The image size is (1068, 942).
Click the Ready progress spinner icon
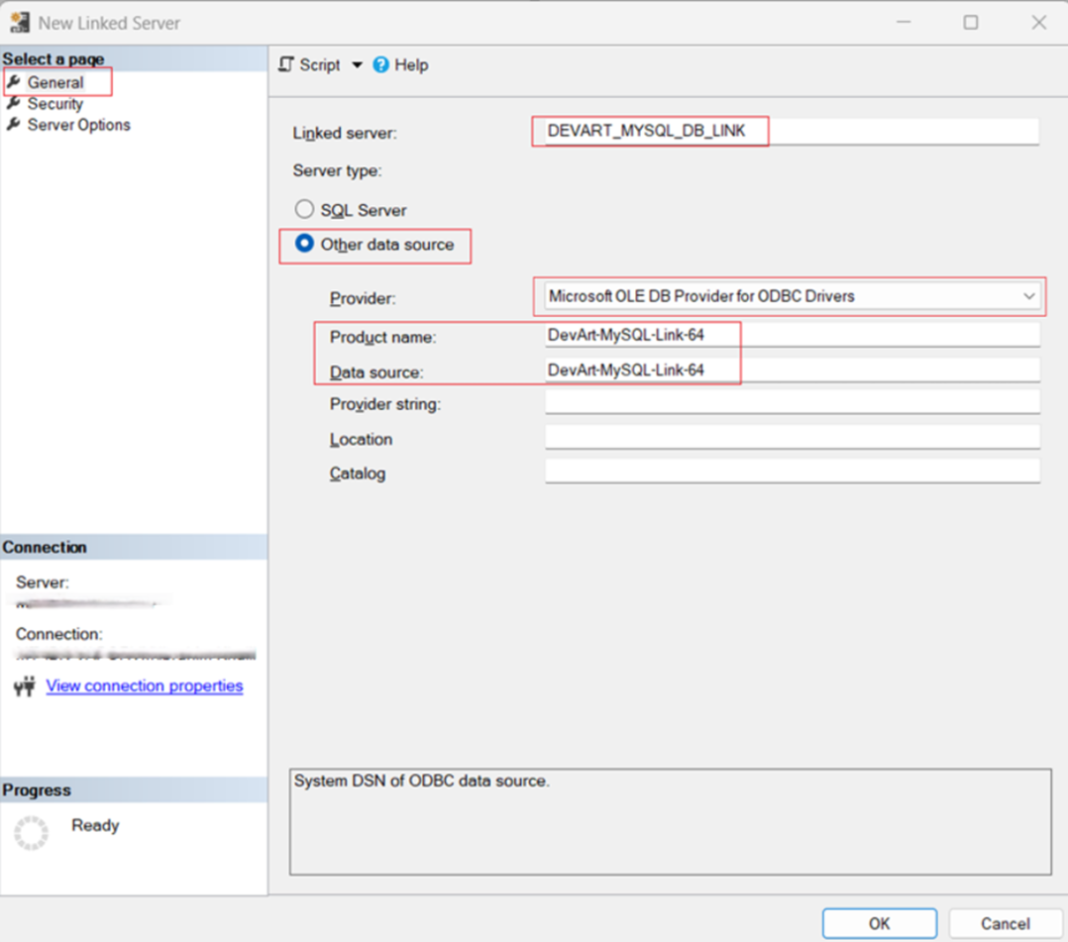tap(31, 831)
